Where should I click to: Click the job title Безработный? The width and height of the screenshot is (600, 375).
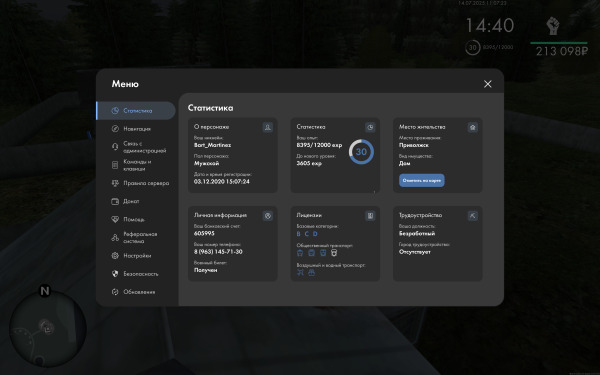point(417,233)
